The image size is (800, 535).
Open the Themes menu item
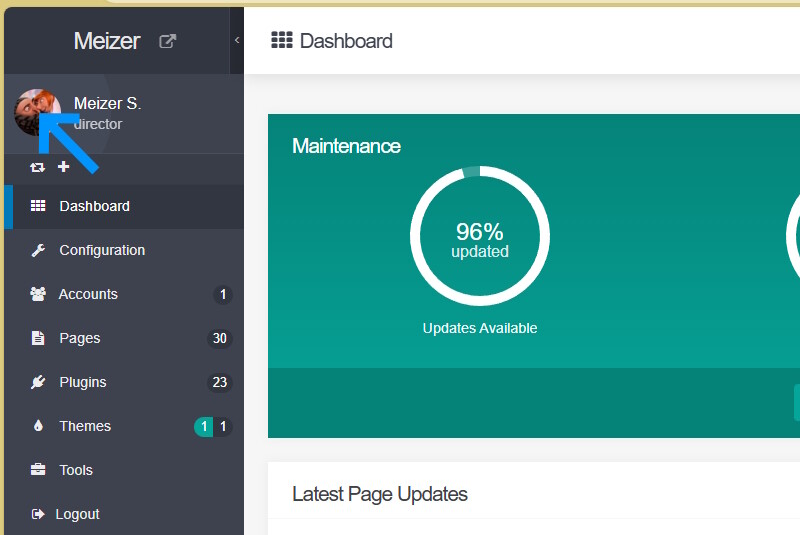124,426
